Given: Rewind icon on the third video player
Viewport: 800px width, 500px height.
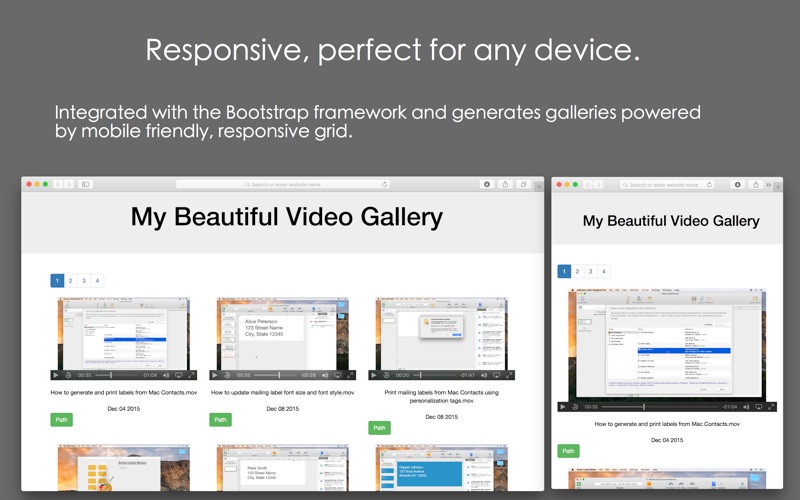Looking at the screenshot, I should (x=386, y=375).
